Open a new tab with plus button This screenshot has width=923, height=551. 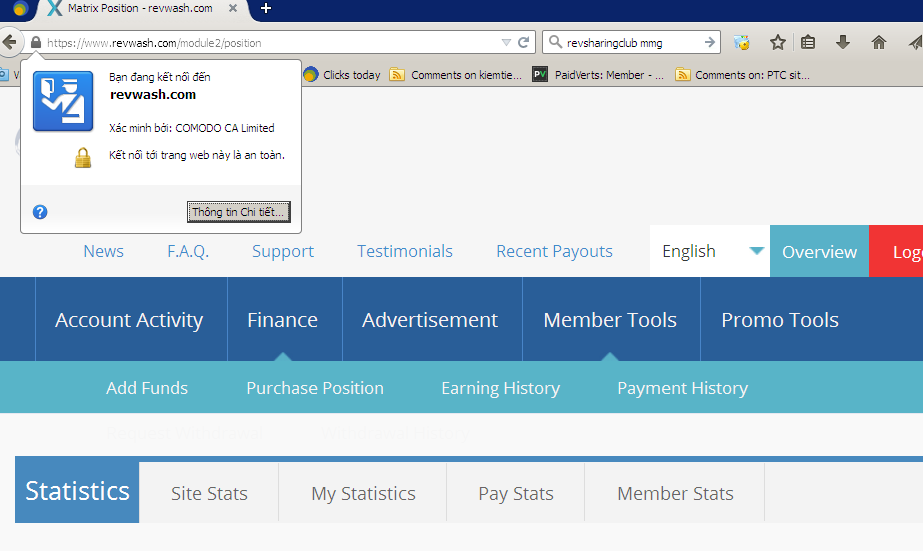point(265,8)
